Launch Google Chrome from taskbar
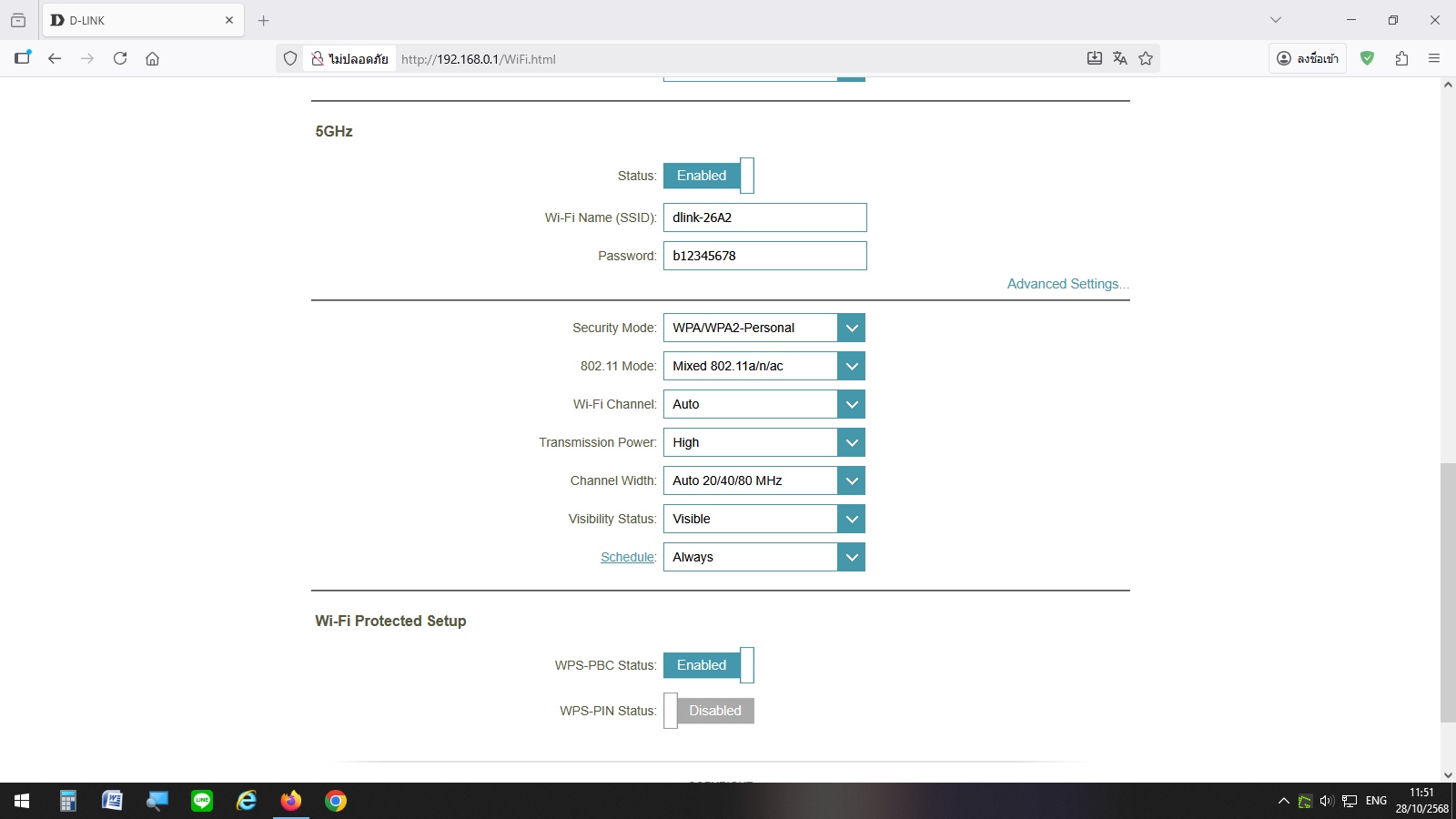Screen dimensions: 1456x819 (336, 801)
